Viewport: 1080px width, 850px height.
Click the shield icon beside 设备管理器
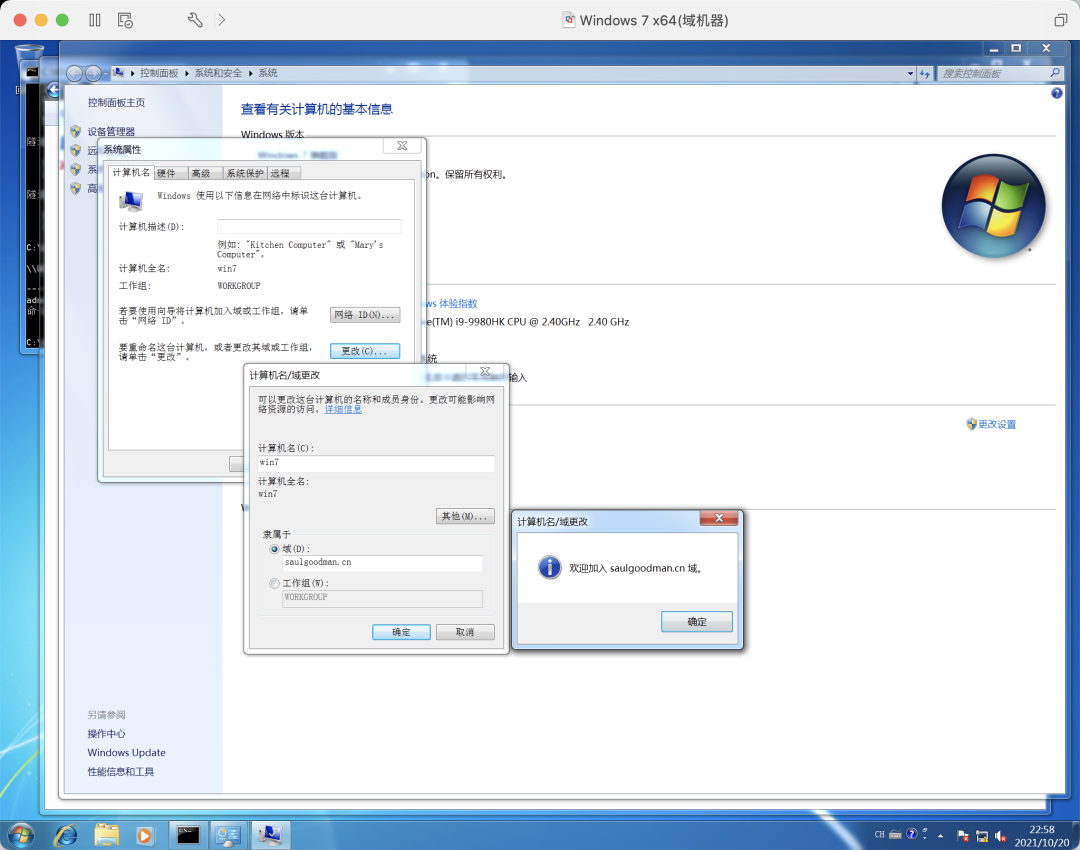coord(76,131)
